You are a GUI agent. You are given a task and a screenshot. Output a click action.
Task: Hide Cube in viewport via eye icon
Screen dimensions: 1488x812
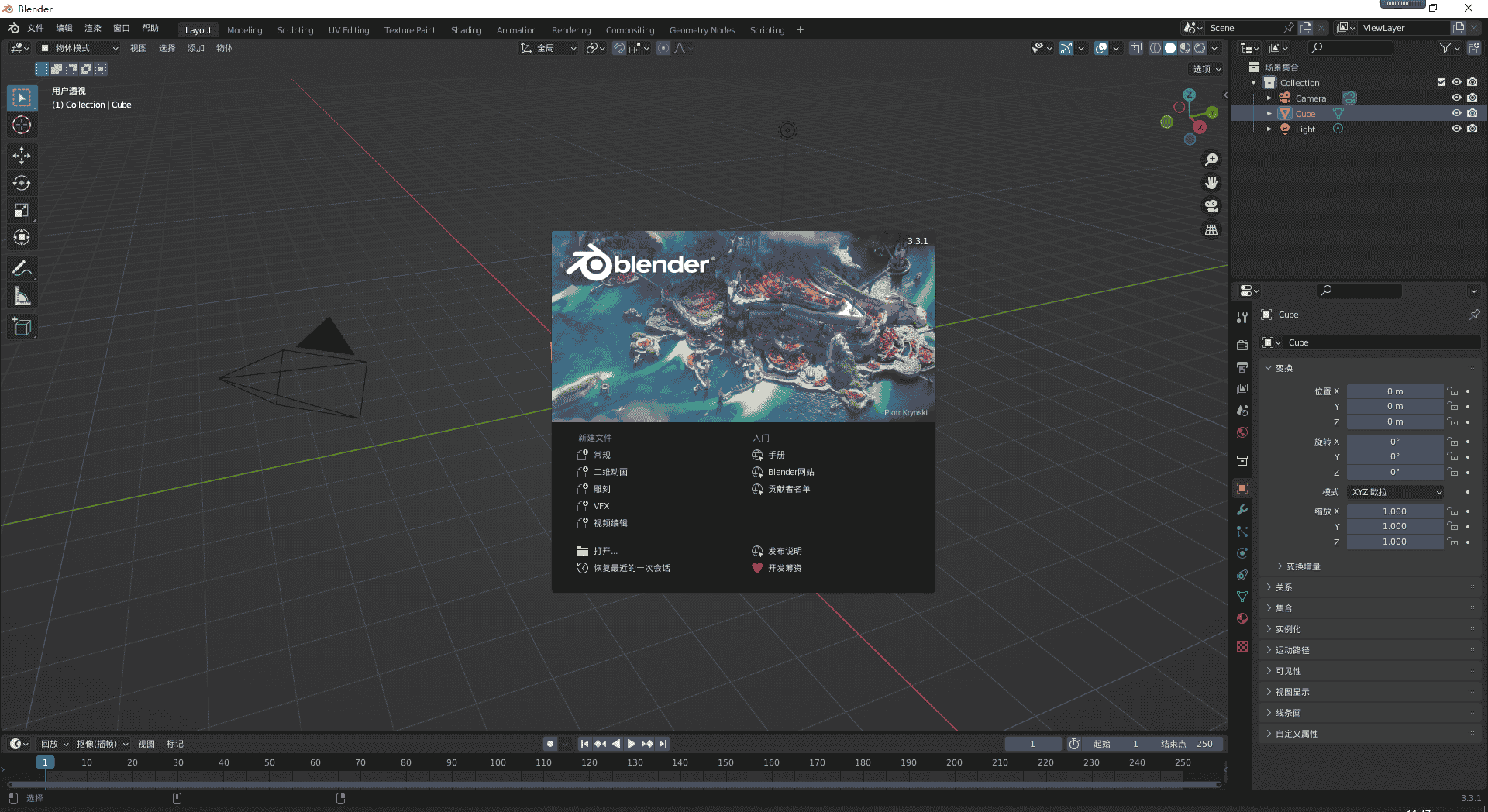click(1456, 113)
